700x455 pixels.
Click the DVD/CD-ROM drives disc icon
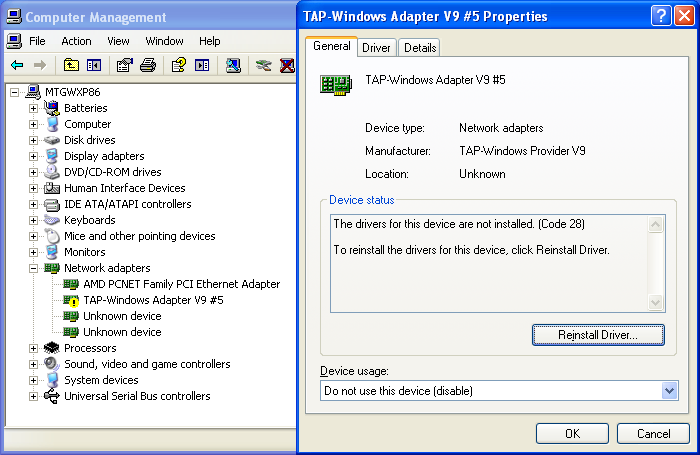coord(52,172)
